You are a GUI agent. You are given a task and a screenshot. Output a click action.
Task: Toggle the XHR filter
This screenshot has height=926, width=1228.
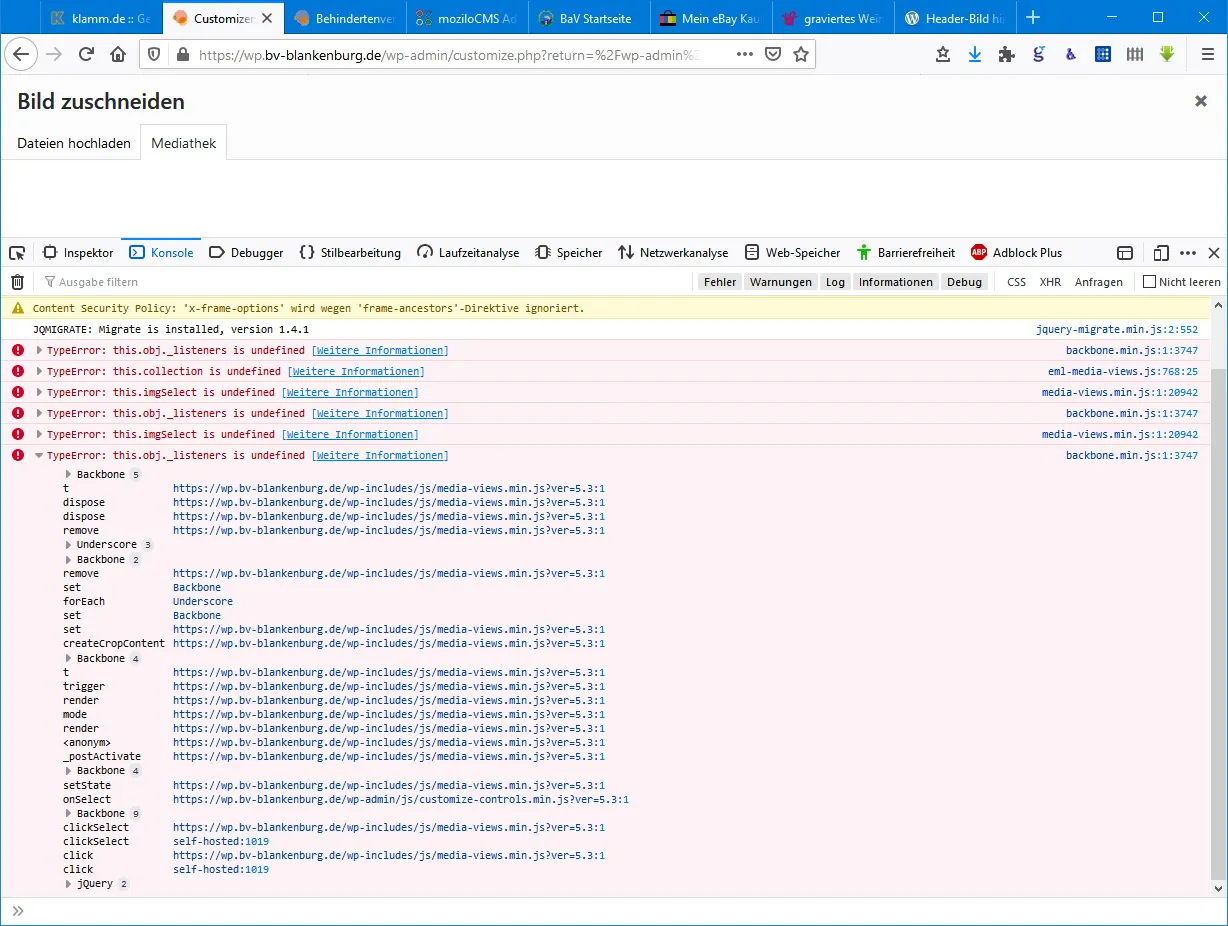pos(1050,282)
